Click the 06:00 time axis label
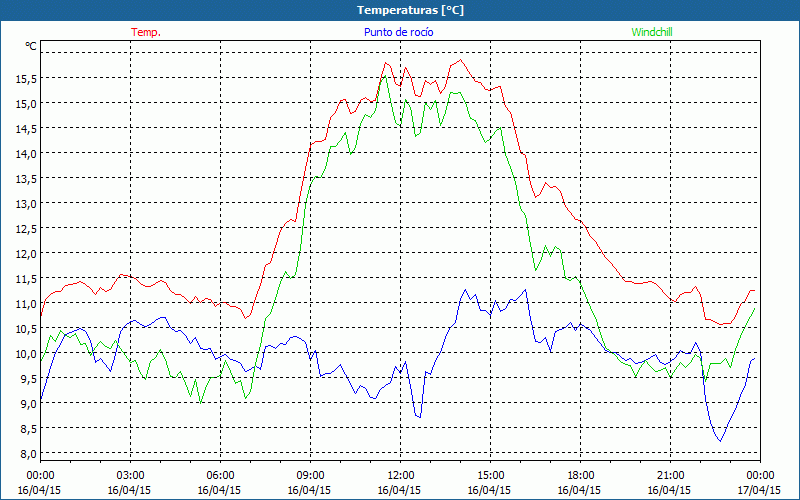Viewport: 800px width, 500px height. tap(220, 476)
